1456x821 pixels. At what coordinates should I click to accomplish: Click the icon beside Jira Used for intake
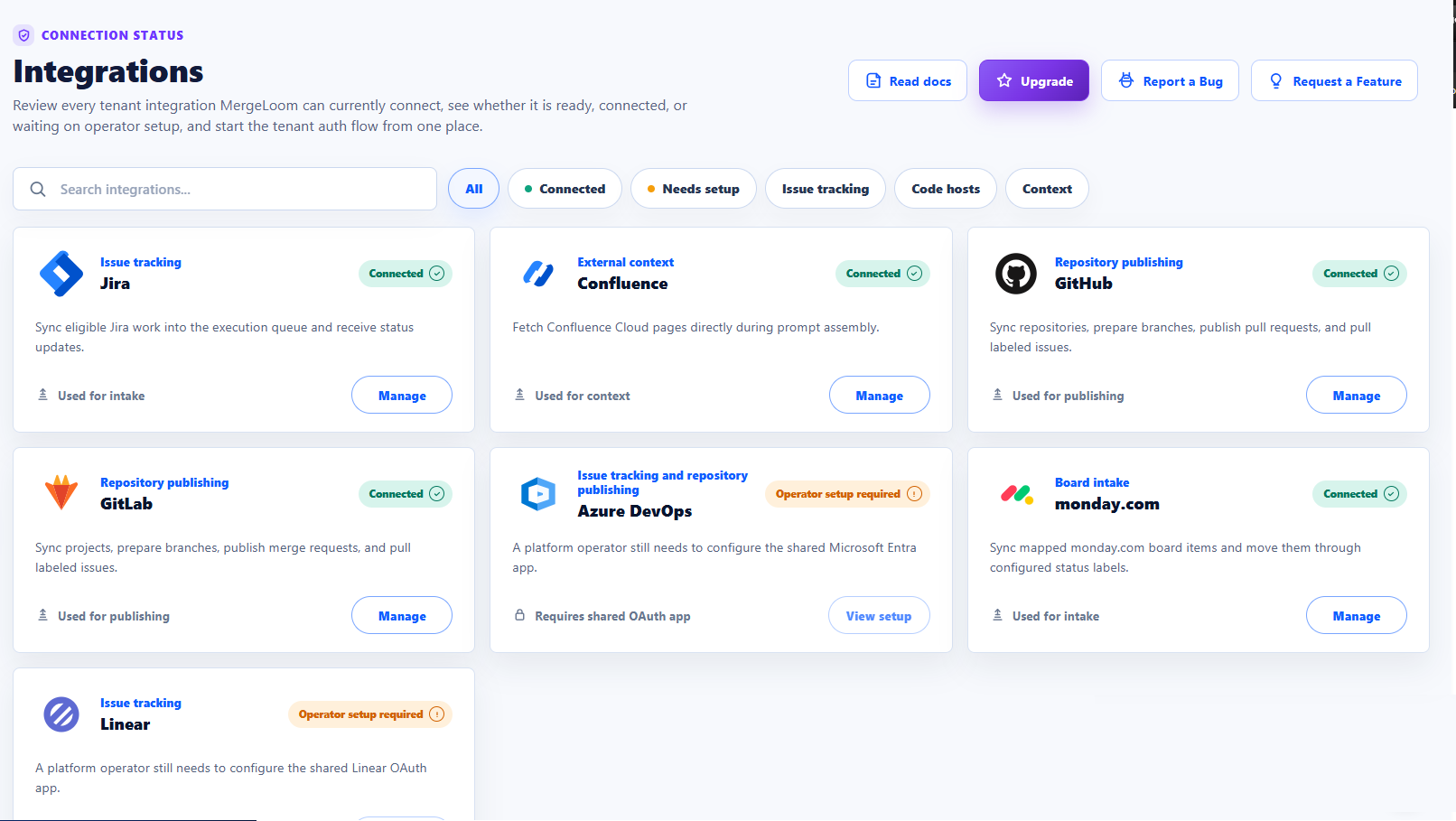[42, 395]
